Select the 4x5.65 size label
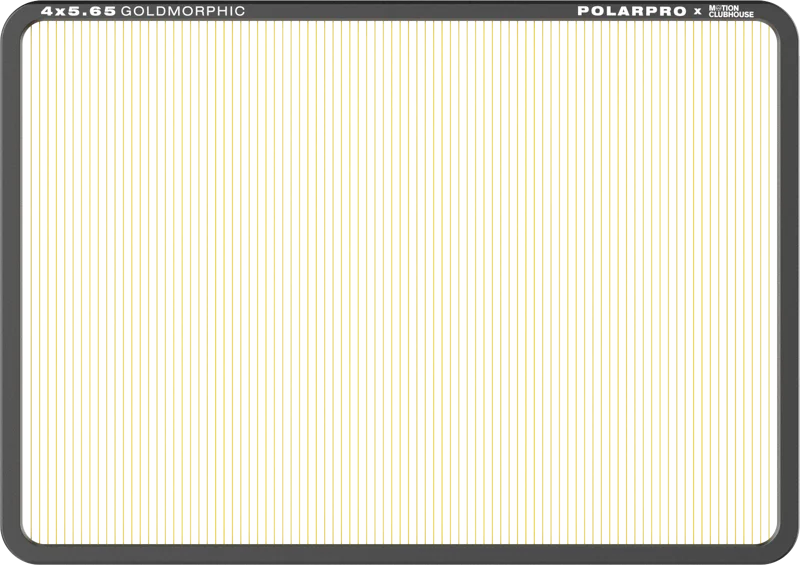 (x=79, y=11)
